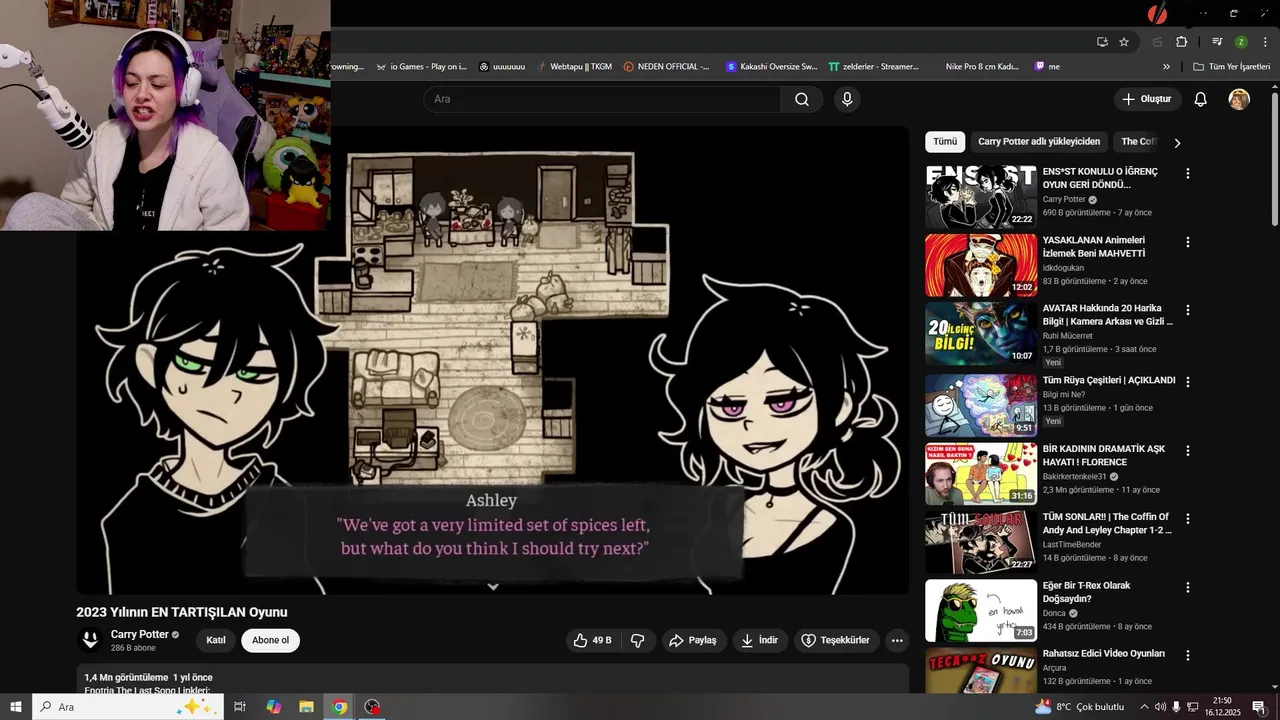Click the Katıl join button

216,640
